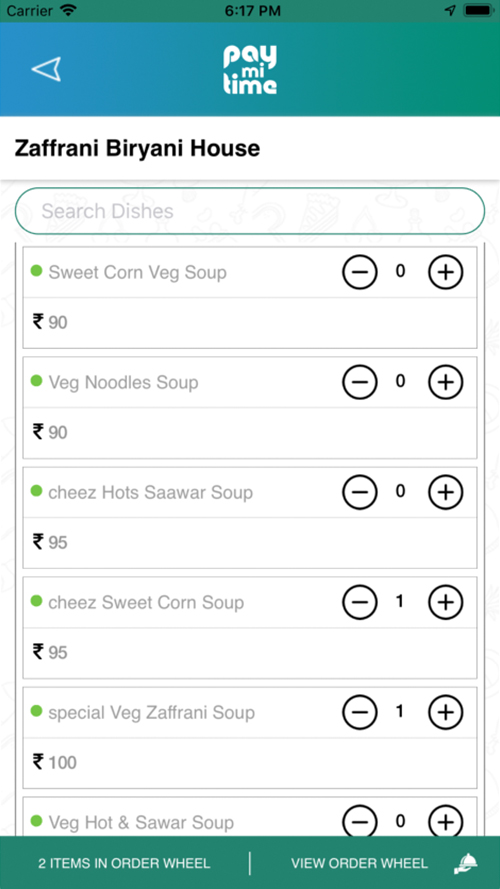This screenshot has width=500, height=889.
Task: Remove one cheez Sweet Corn Soup
Action: 359,602
